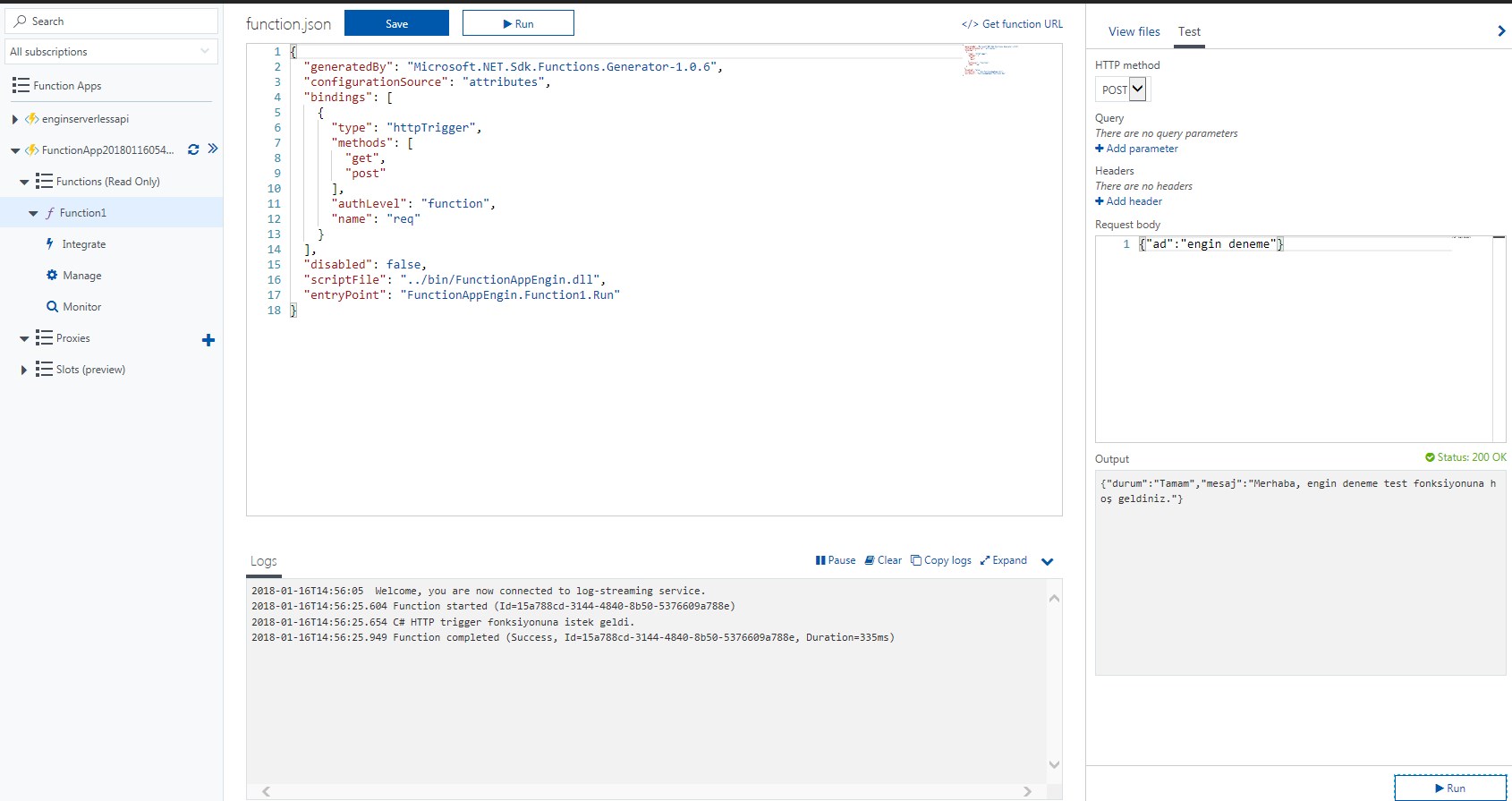Click the bottom-right Run button in Test panel

[x=1450, y=788]
